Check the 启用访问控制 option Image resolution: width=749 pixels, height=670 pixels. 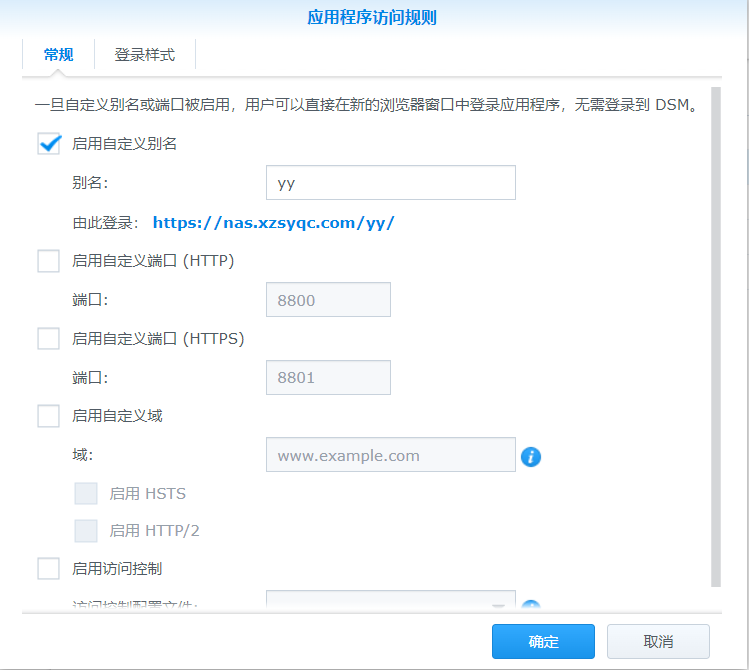tap(49, 569)
